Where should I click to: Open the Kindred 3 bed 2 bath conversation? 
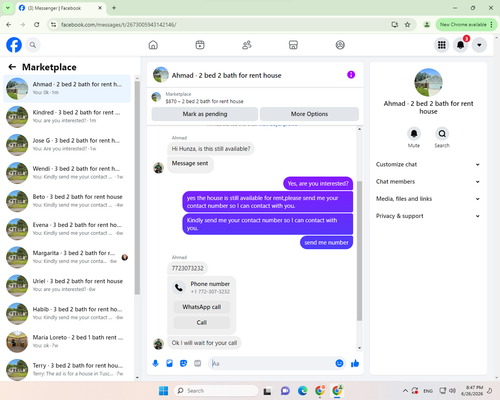67,116
